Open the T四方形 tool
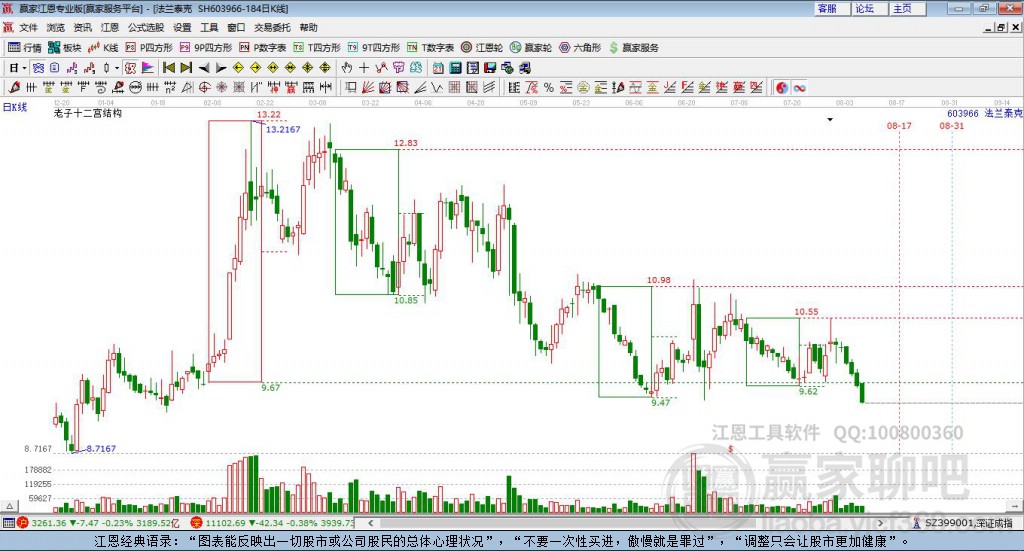 click(x=317, y=48)
